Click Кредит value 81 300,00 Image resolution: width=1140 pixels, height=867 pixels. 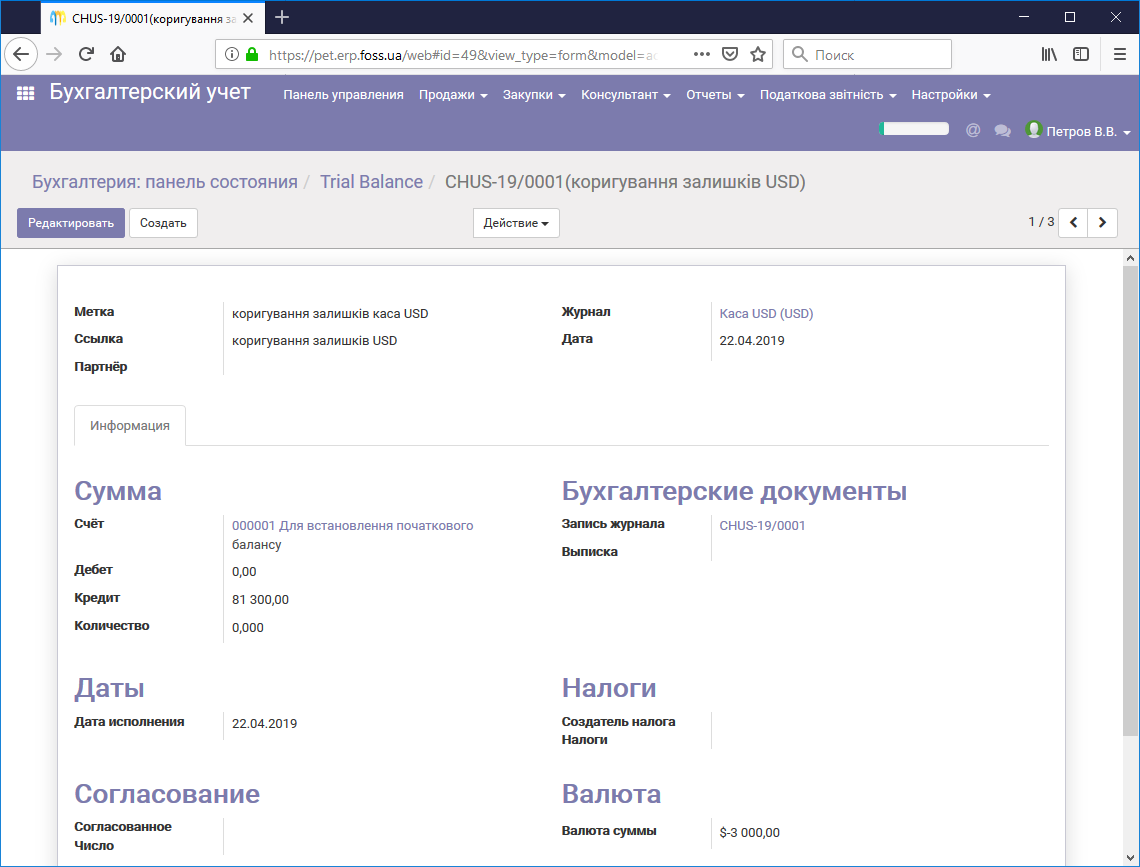point(260,600)
